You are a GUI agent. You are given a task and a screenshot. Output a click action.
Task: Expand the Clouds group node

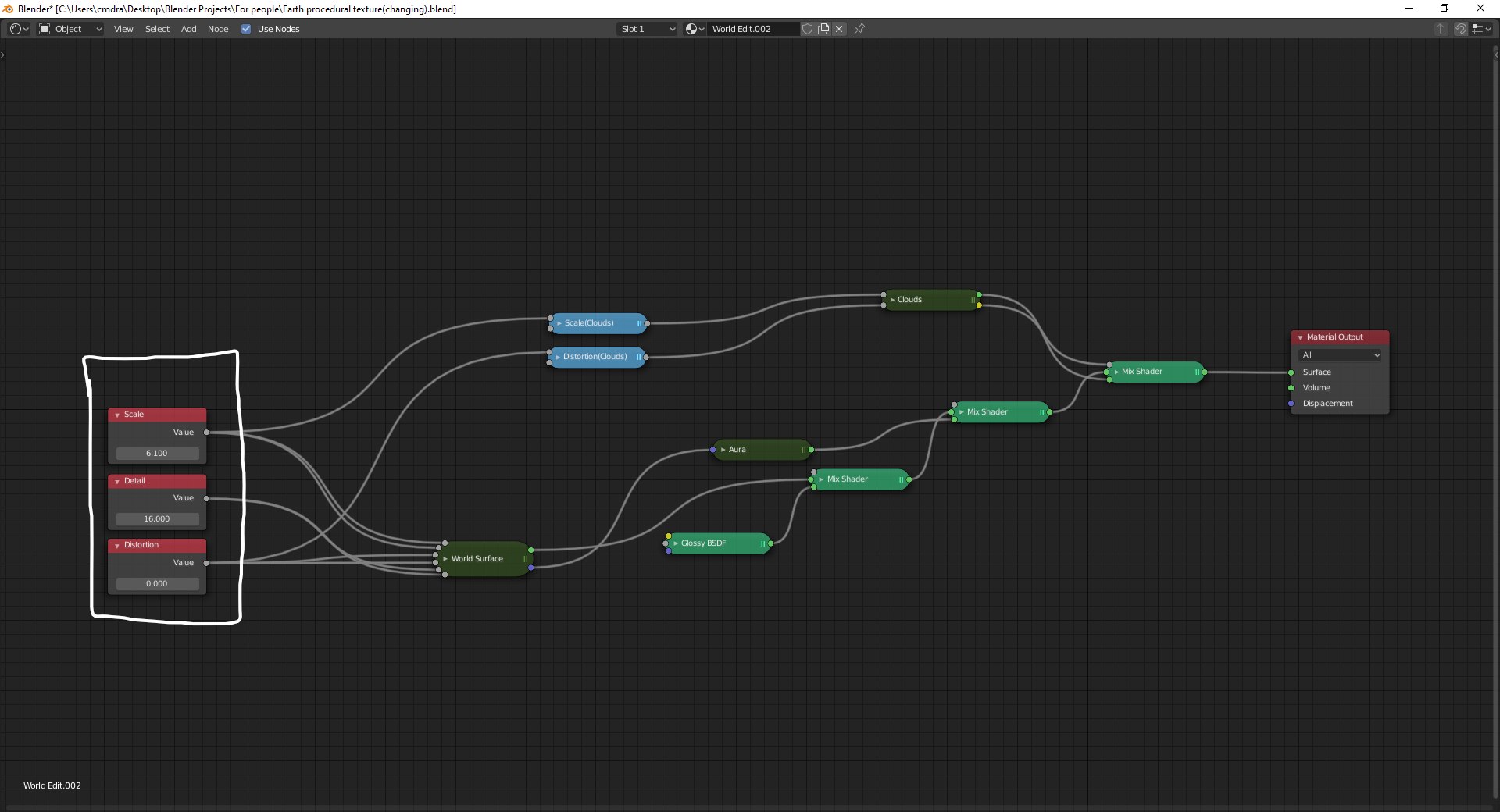(892, 300)
